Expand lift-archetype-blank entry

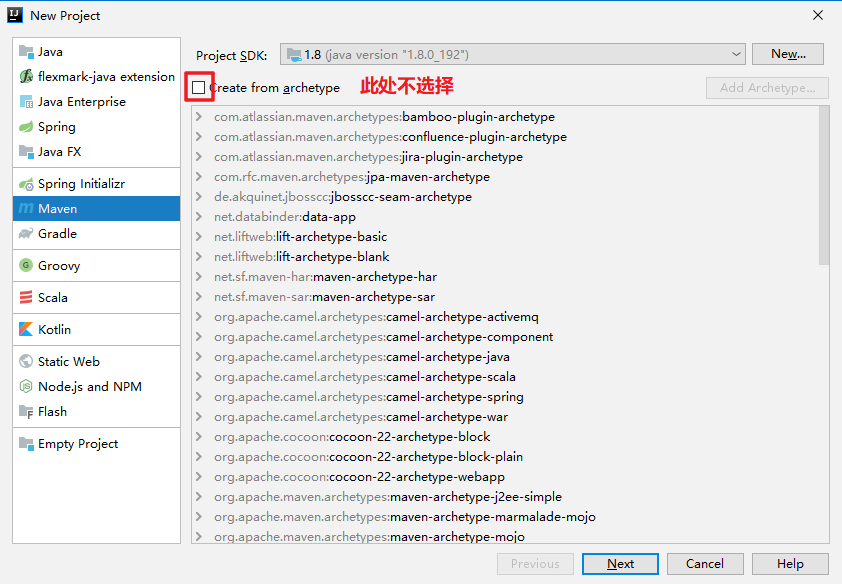[x=199, y=257]
